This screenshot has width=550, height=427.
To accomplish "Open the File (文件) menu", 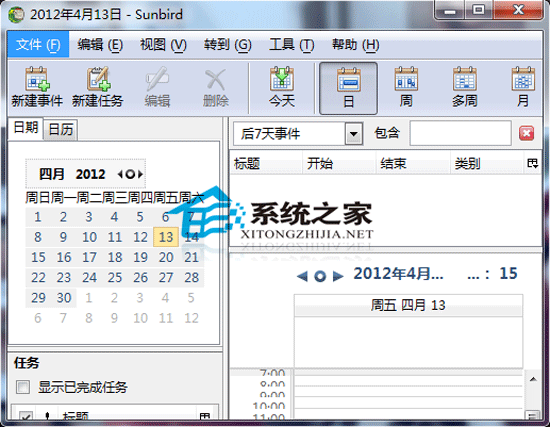I will 38,45.
